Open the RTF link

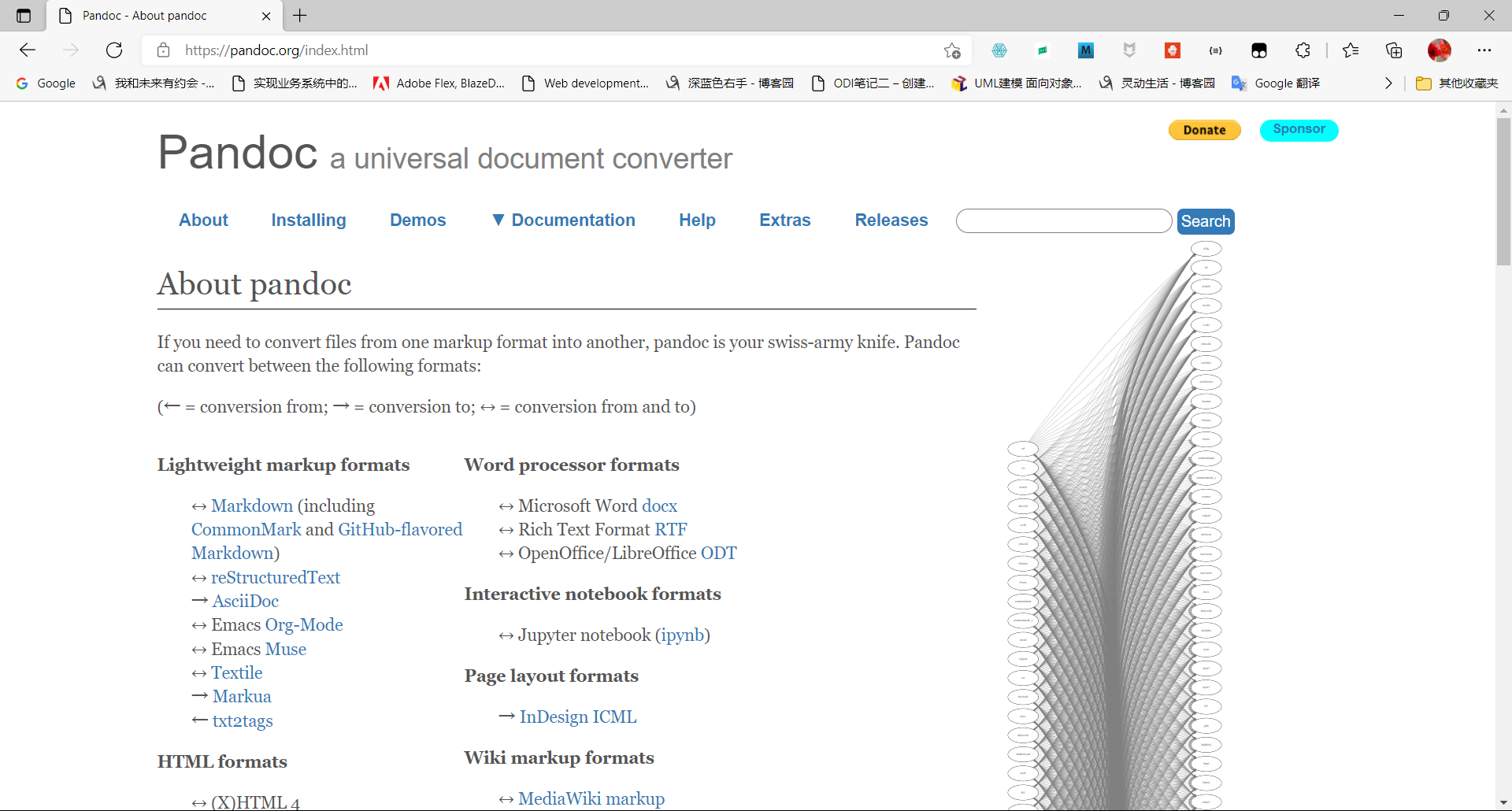pos(671,530)
